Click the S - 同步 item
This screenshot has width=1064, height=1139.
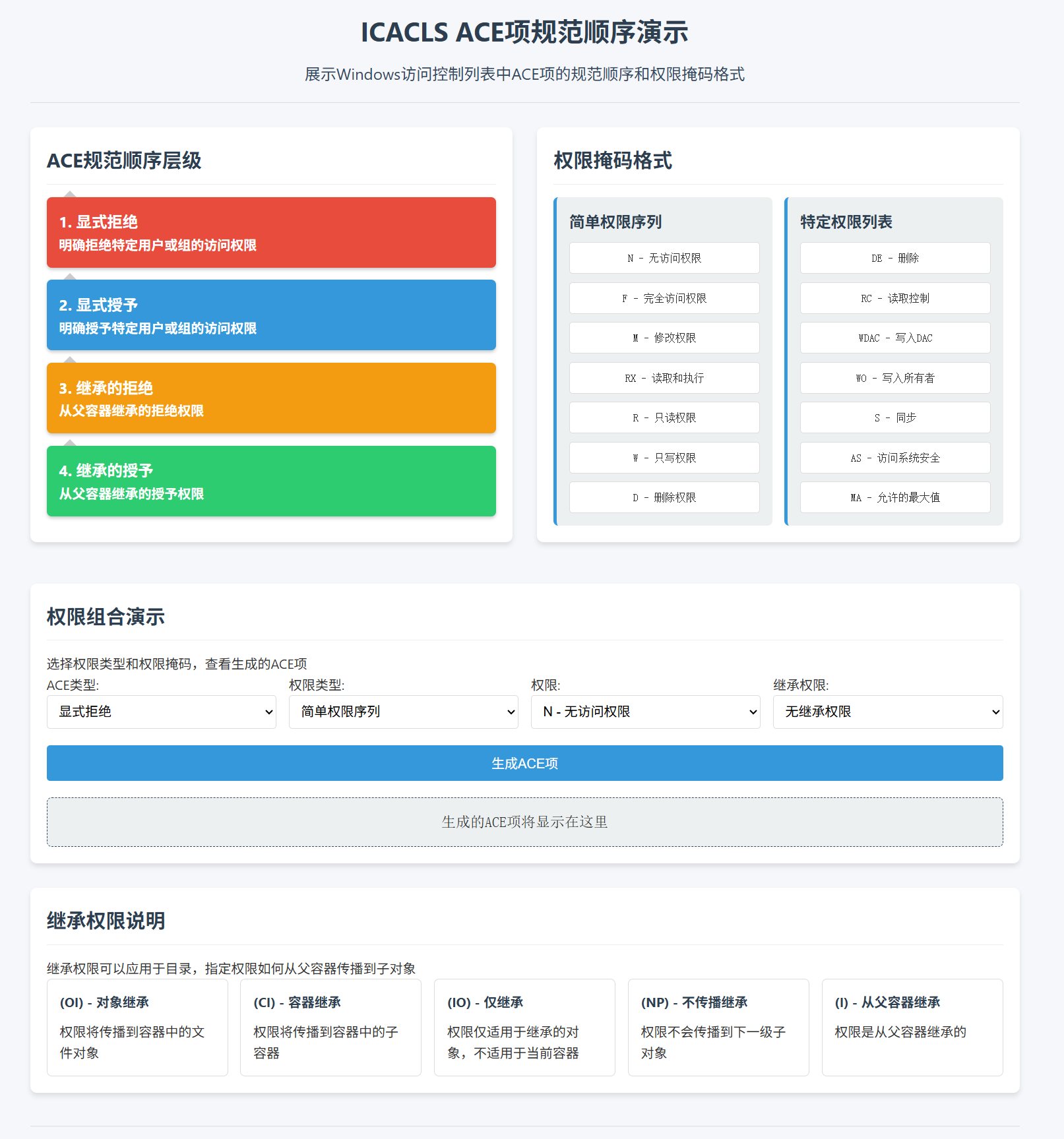(895, 417)
